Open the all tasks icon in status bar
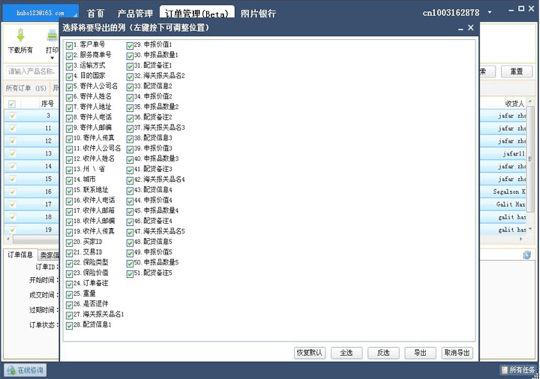Image resolution: width=540 pixels, height=379 pixels. coord(505,370)
